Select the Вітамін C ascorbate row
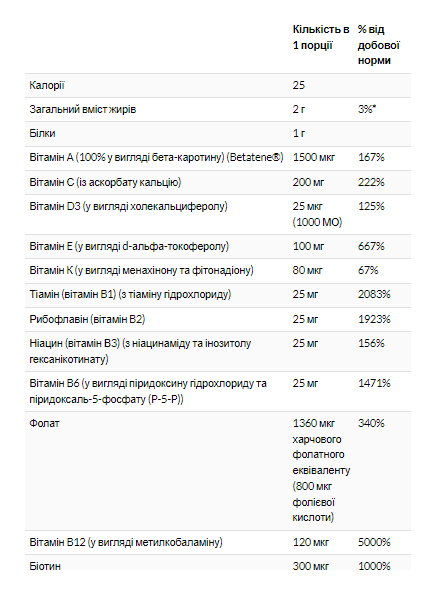Viewport: 436px width, 595px height. tap(218, 182)
